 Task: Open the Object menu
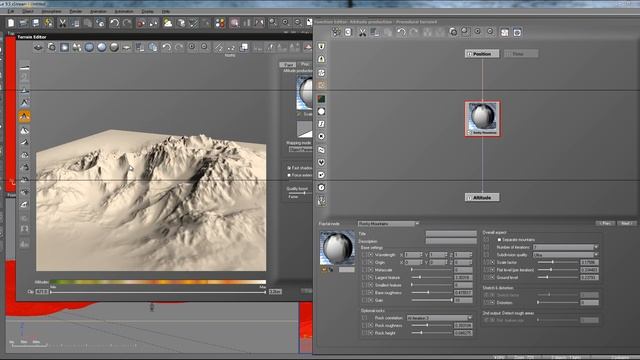pos(28,11)
